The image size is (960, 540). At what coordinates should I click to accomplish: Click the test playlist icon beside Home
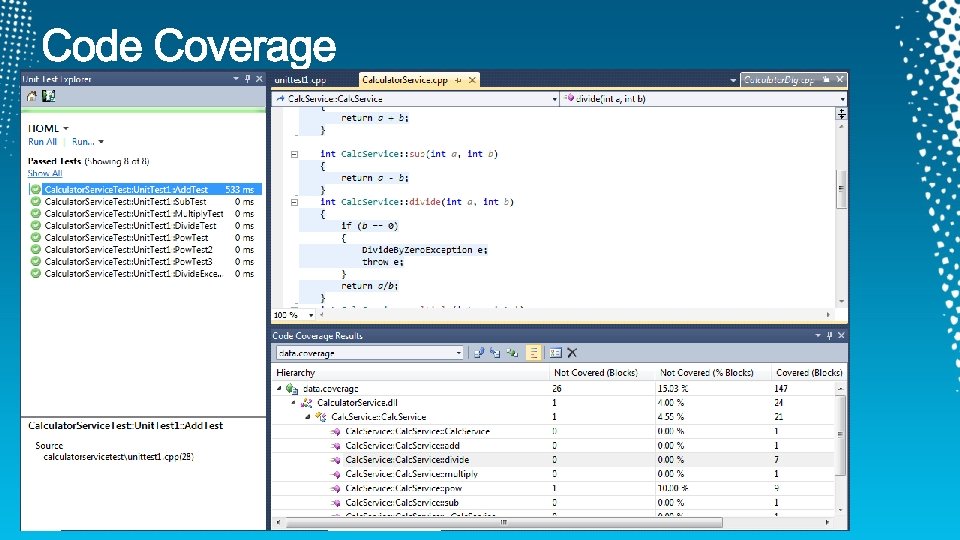pyautogui.click(x=48, y=96)
